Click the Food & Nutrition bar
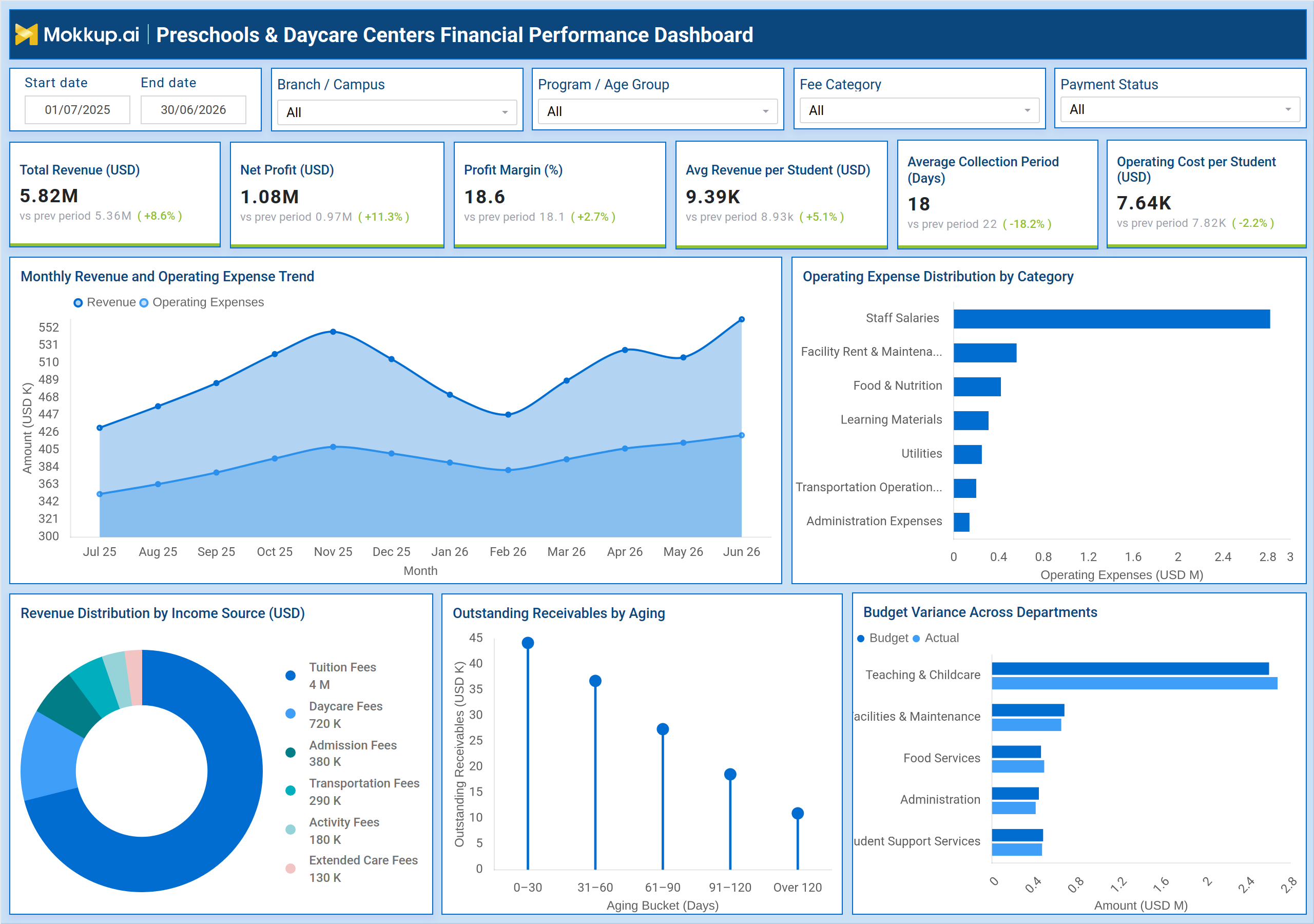 pyautogui.click(x=977, y=387)
